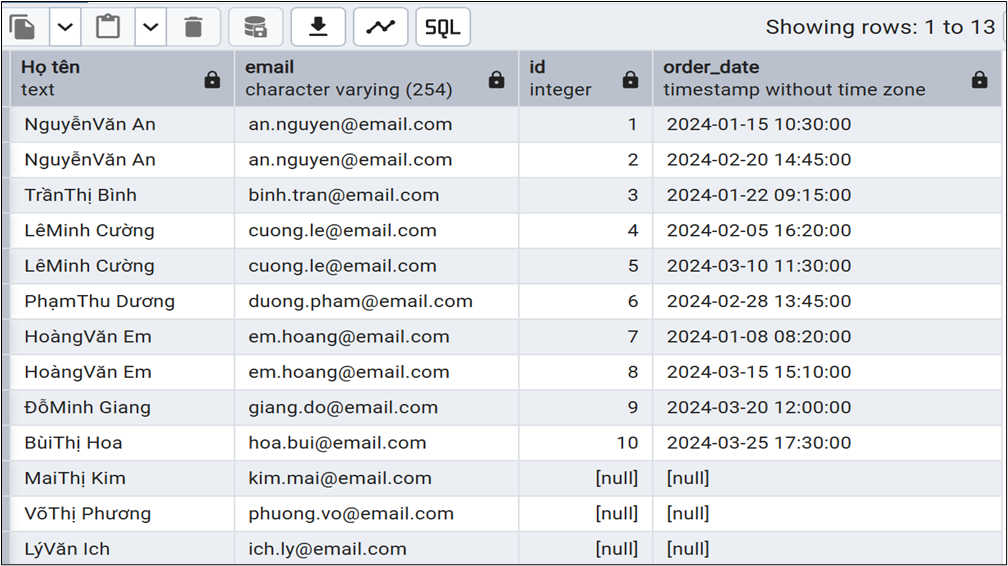The image size is (1008, 566).
Task: Click order date 2024-03-25 17:30:00 cell
Action: tap(759, 442)
